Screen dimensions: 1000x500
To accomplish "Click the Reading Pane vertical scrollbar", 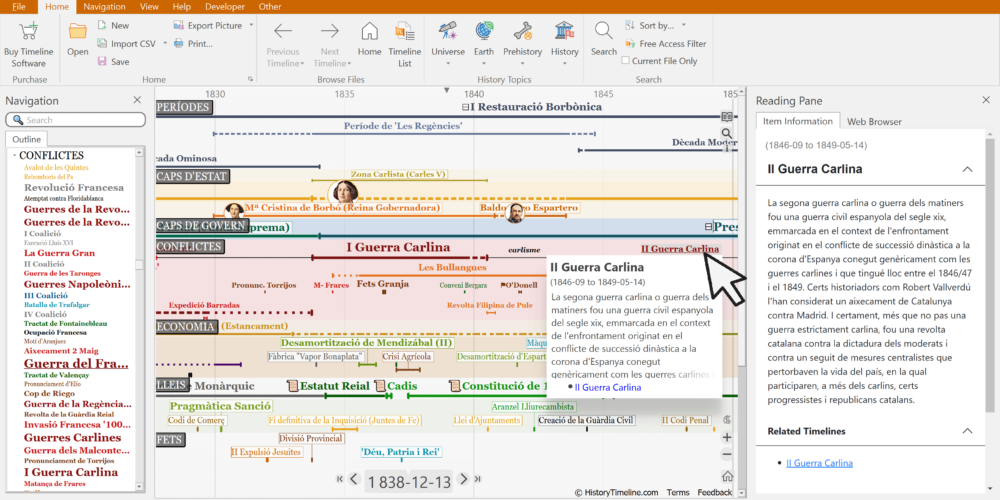I will 989,274.
